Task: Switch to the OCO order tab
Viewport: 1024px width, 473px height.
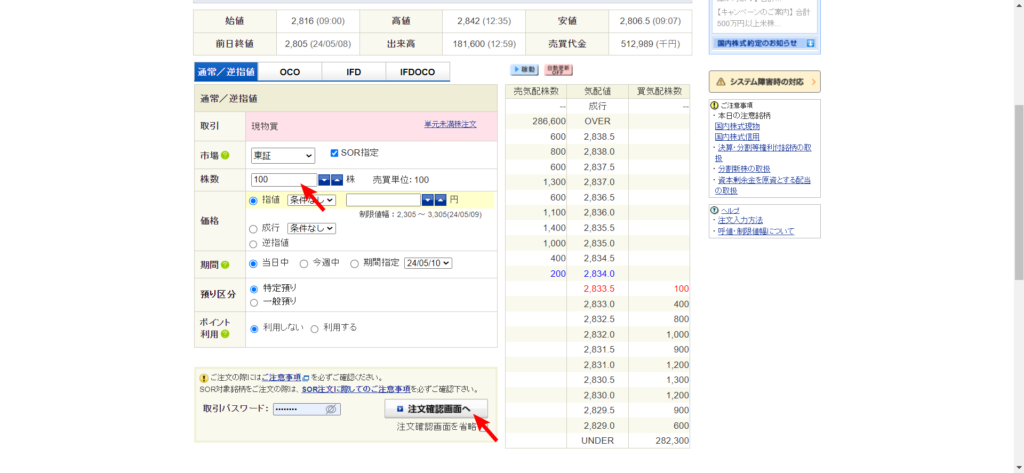Action: tap(289, 72)
